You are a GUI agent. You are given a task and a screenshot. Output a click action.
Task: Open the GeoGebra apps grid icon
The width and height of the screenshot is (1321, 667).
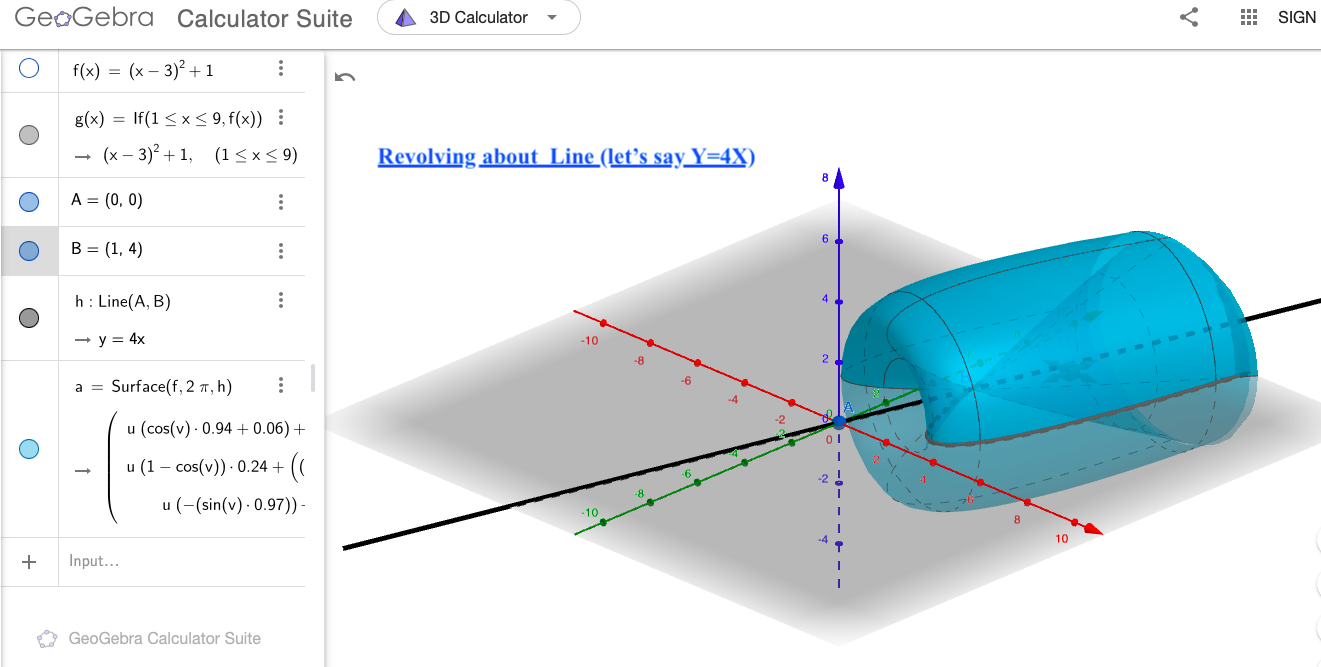1247,17
